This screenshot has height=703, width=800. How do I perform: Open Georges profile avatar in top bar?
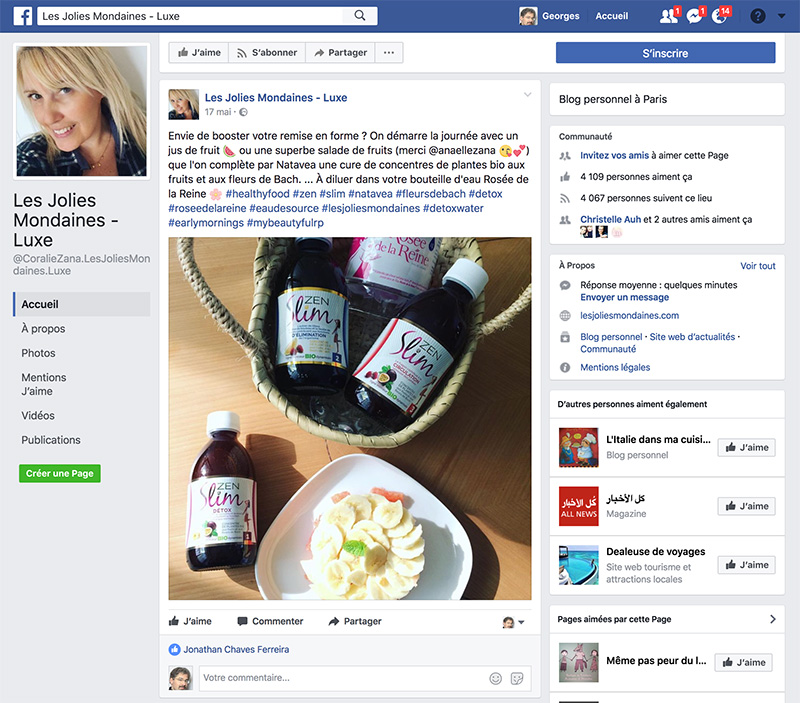(528, 16)
